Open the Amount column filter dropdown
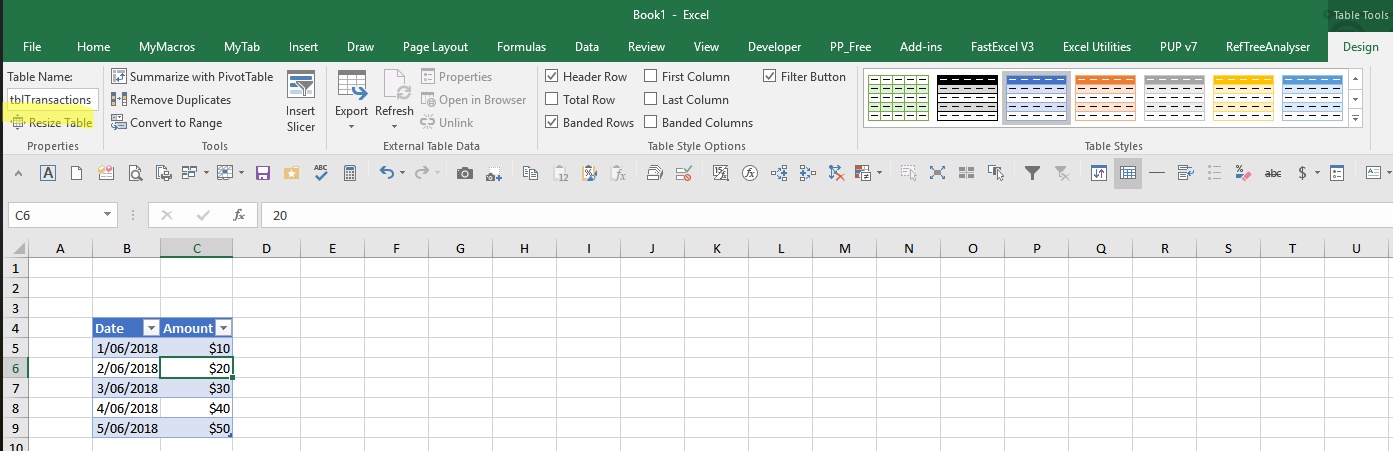Image resolution: width=1393 pixels, height=451 pixels. tap(224, 328)
